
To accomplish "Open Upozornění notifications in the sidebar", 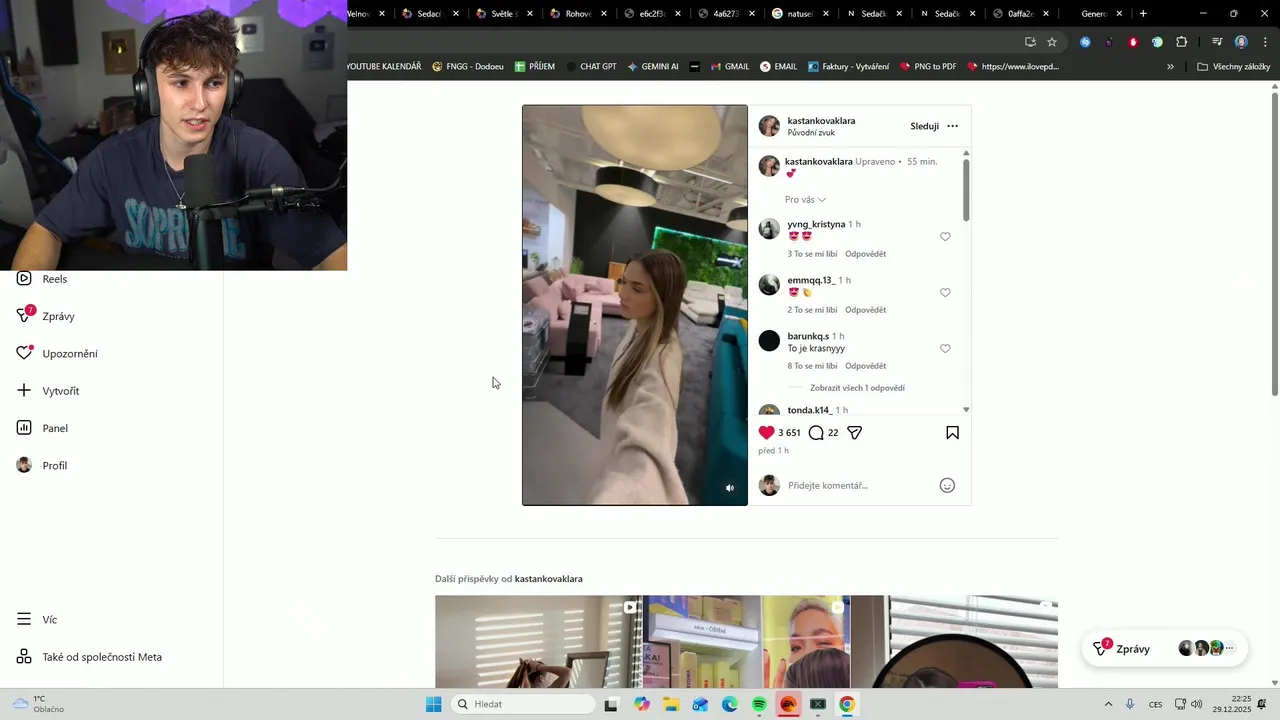I will [x=57, y=353].
